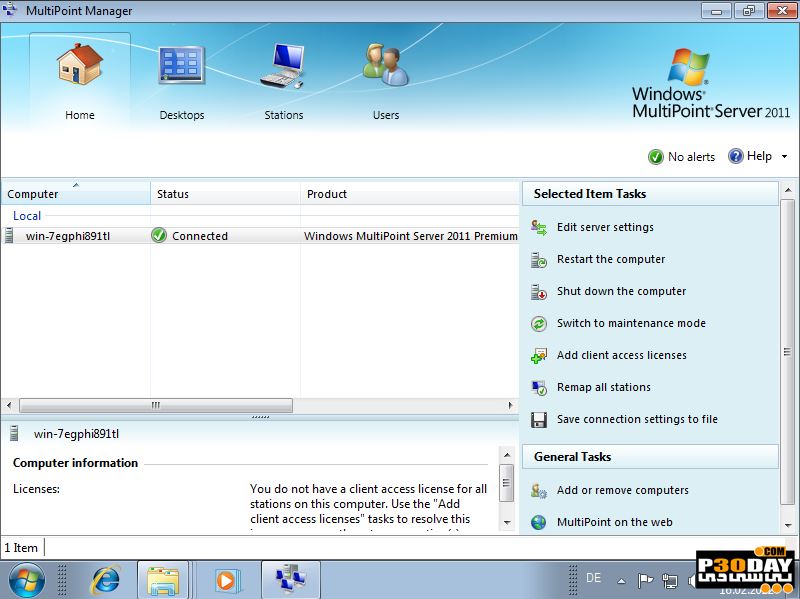Sort by Status column header

tap(226, 194)
